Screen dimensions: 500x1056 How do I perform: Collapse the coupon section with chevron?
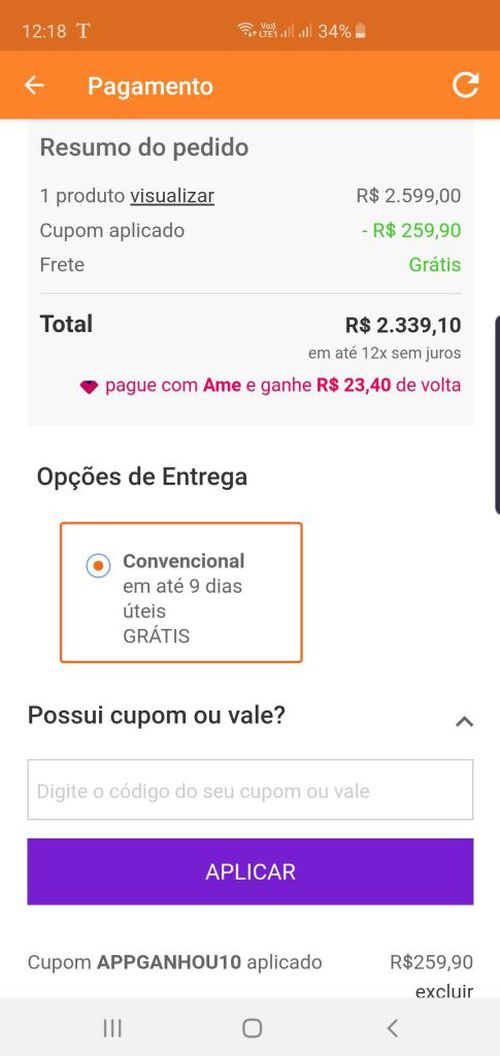tap(464, 721)
